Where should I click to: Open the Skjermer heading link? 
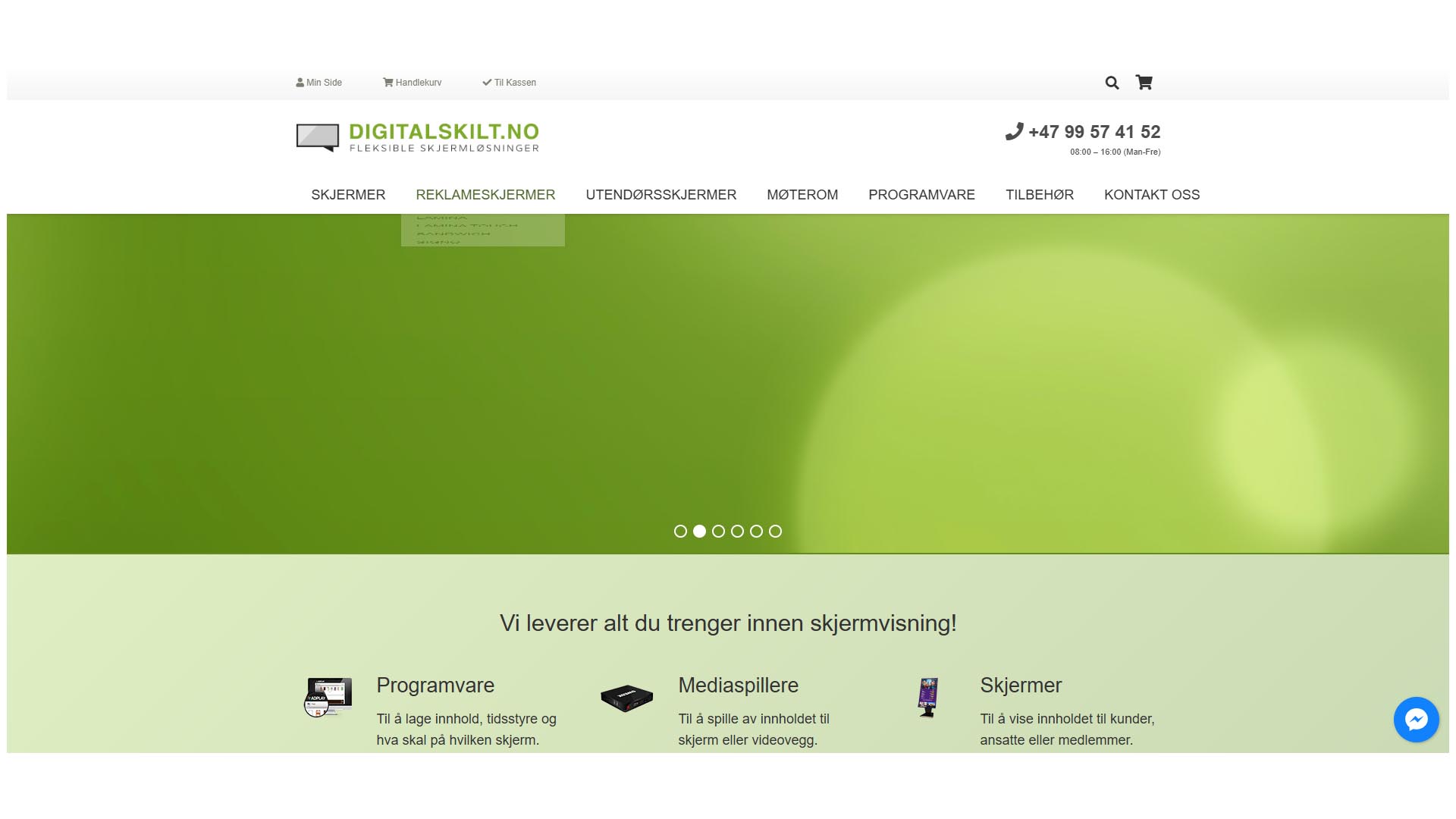tap(1021, 686)
